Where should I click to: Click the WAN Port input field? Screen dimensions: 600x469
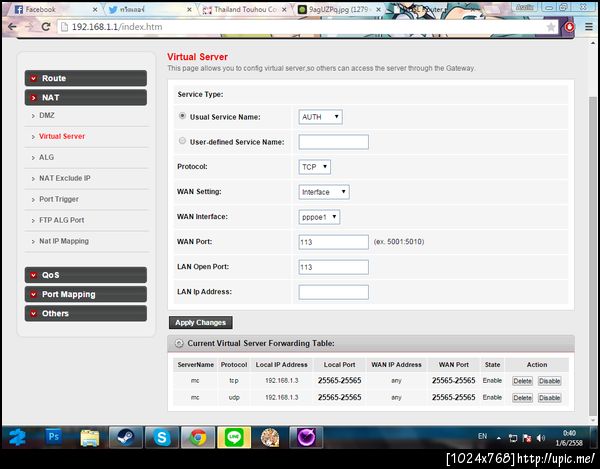click(333, 242)
